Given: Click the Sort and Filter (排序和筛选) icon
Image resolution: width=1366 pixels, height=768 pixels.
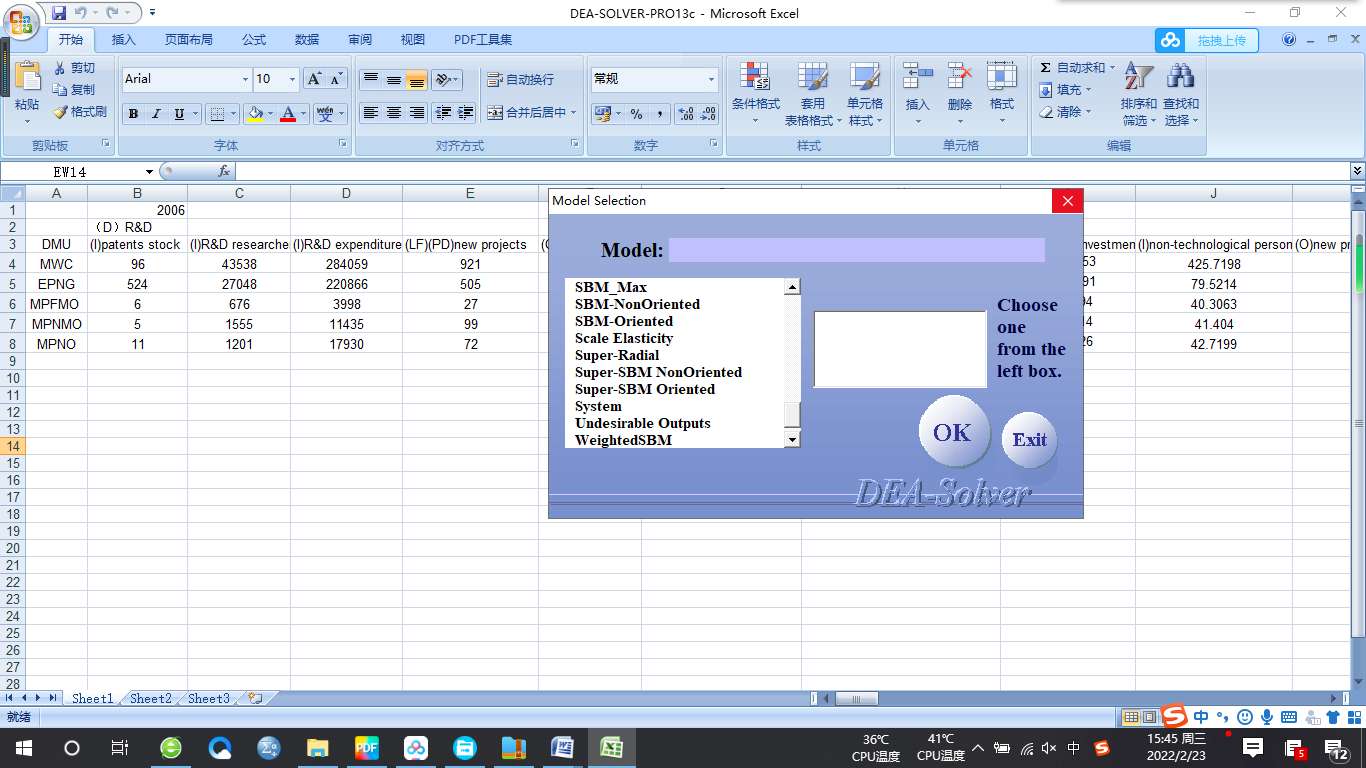Looking at the screenshot, I should tap(1138, 77).
